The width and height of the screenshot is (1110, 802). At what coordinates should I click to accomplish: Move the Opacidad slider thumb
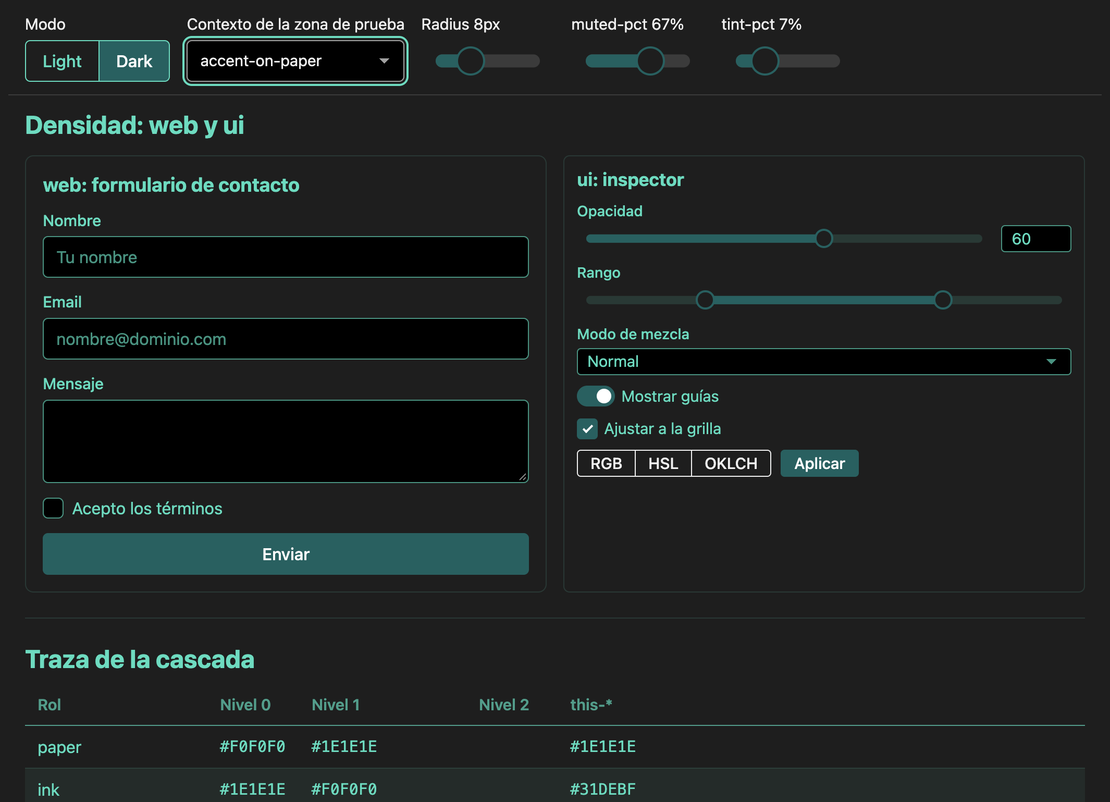click(x=823, y=239)
